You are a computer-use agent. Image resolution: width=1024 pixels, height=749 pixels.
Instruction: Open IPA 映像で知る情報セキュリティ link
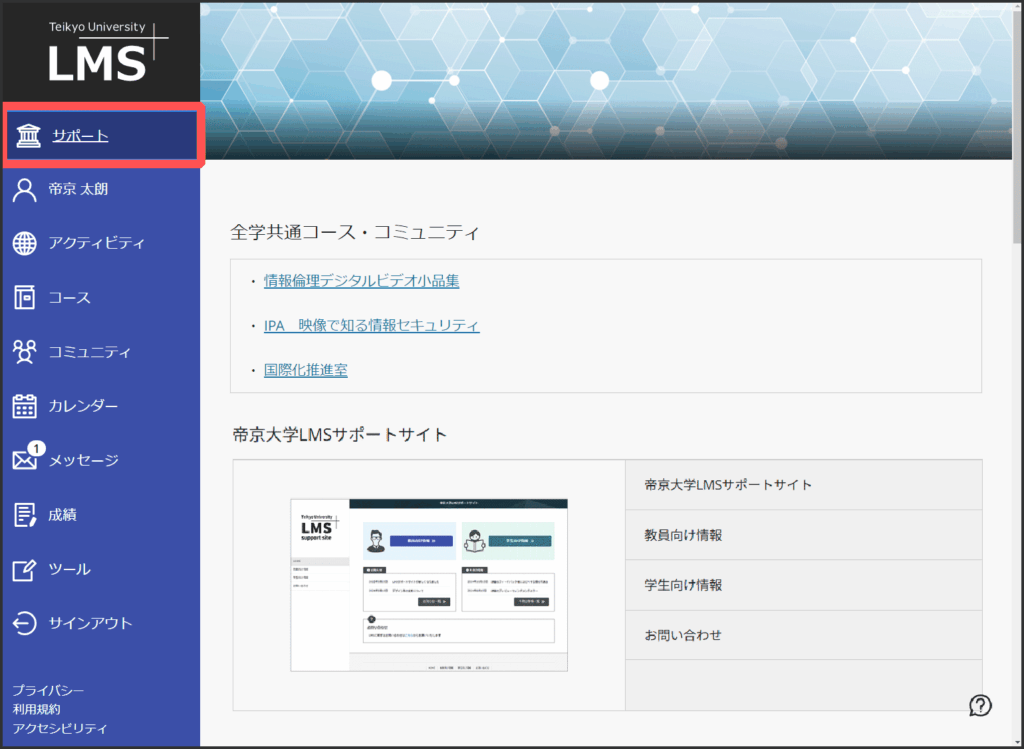pyautogui.click(x=372, y=325)
